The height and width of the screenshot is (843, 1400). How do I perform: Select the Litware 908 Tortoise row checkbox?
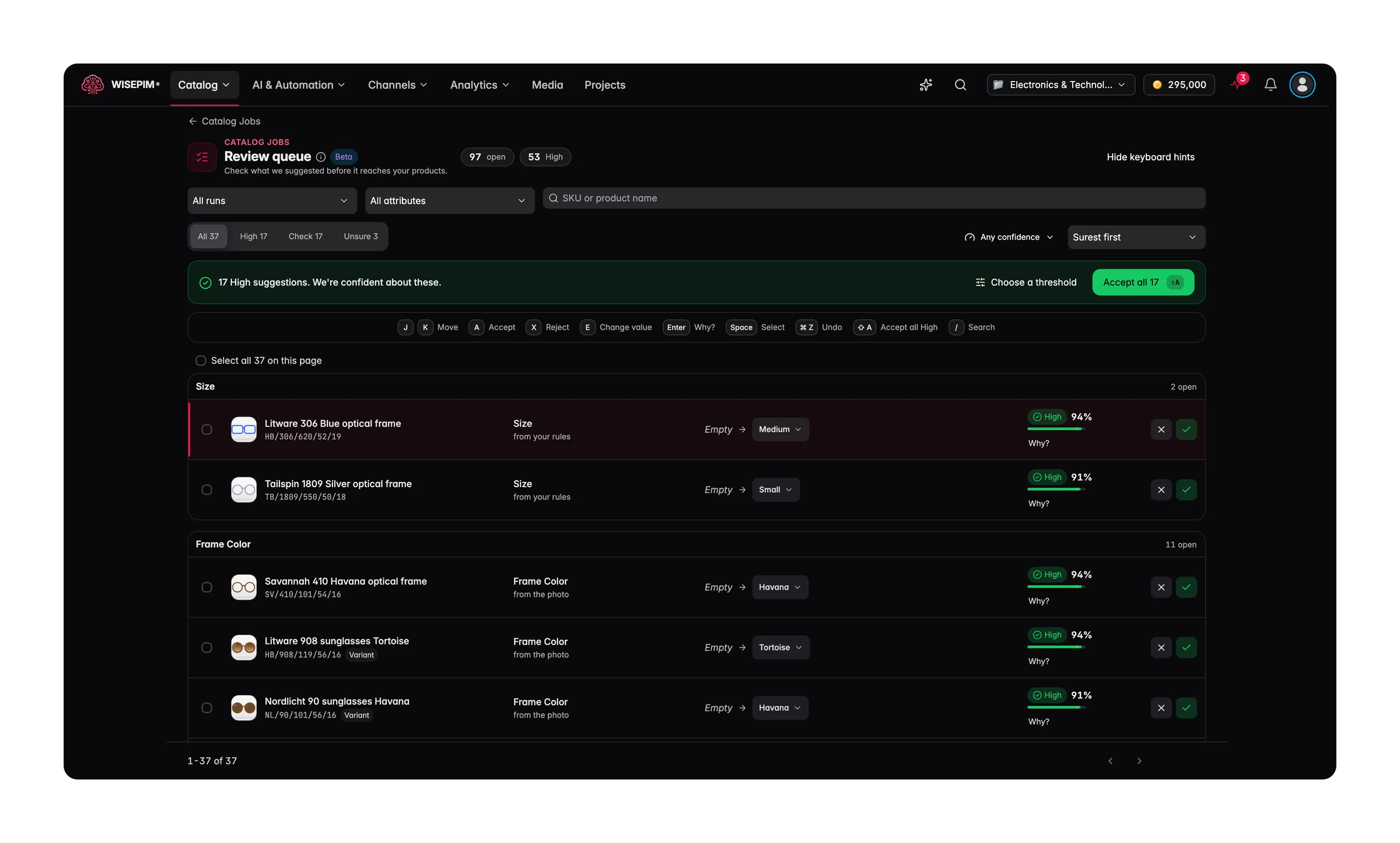tap(206, 648)
